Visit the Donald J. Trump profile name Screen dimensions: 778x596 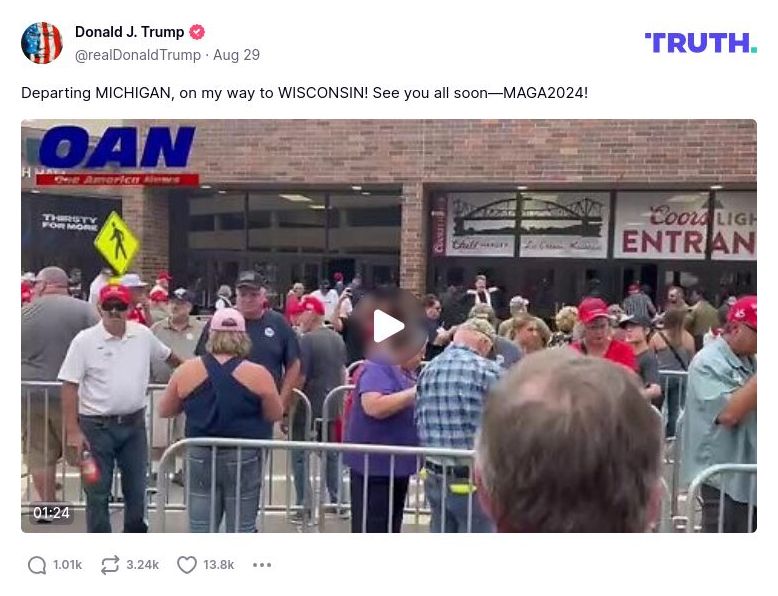130,32
